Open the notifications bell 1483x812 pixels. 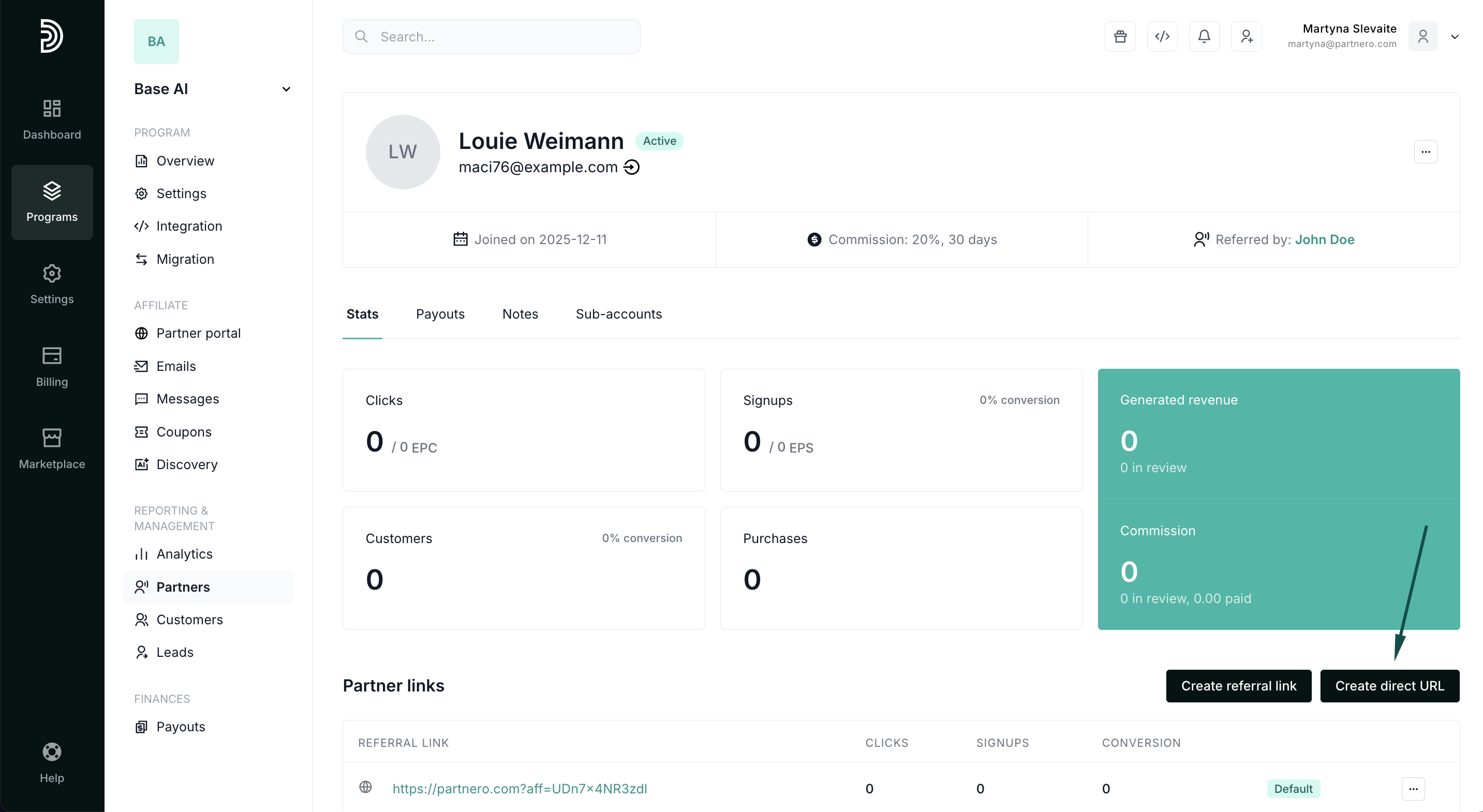(1204, 37)
